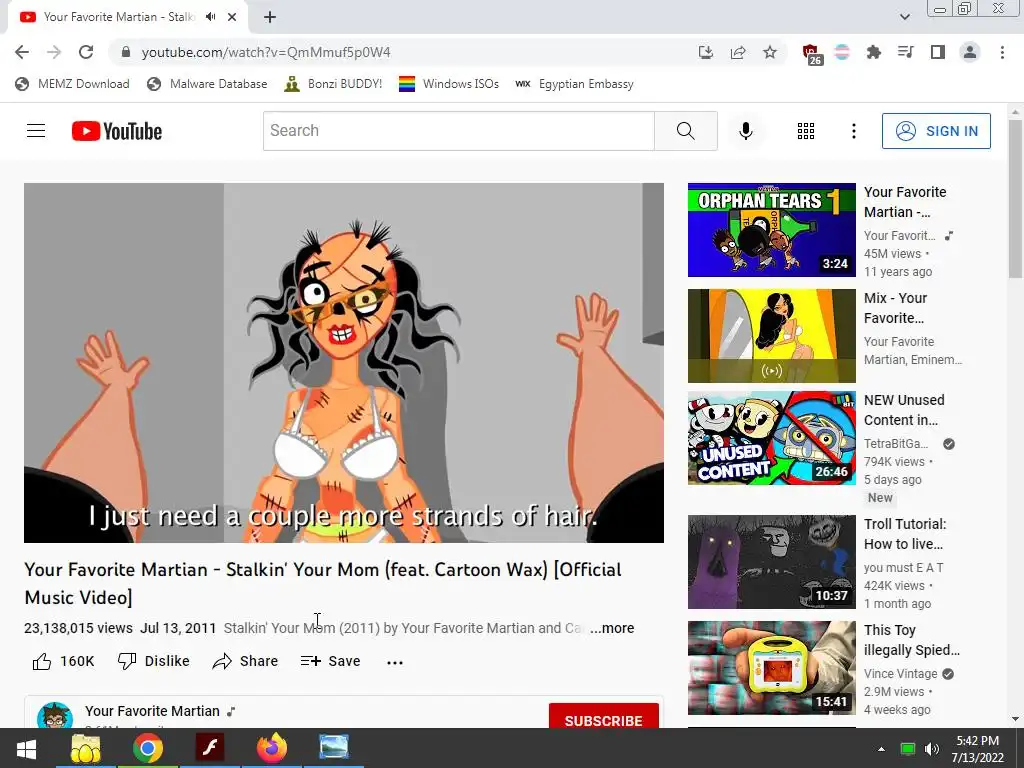Click the SIGN IN button
The height and width of the screenshot is (768, 1024).
pos(936,131)
